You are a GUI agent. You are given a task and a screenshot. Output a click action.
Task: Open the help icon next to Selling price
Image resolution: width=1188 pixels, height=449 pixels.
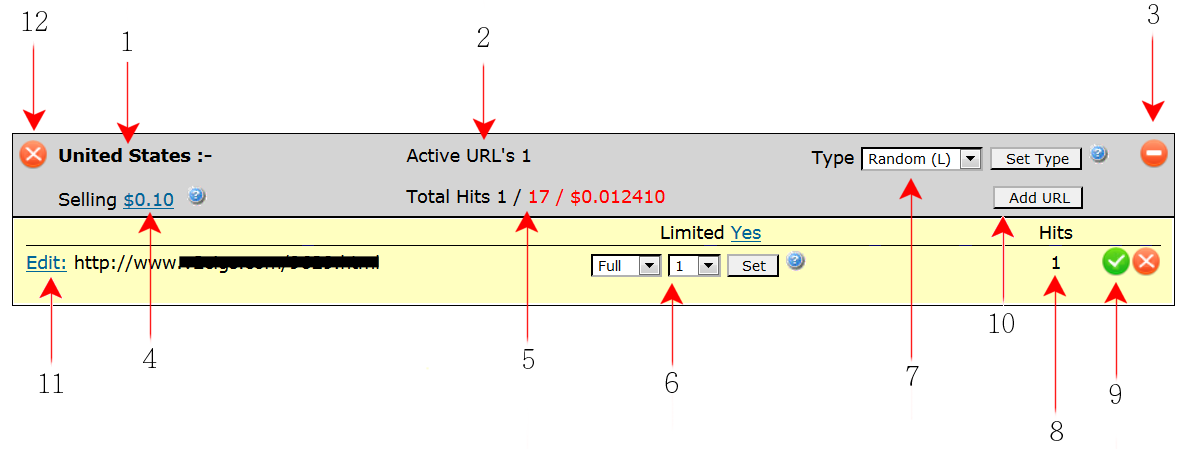click(196, 196)
